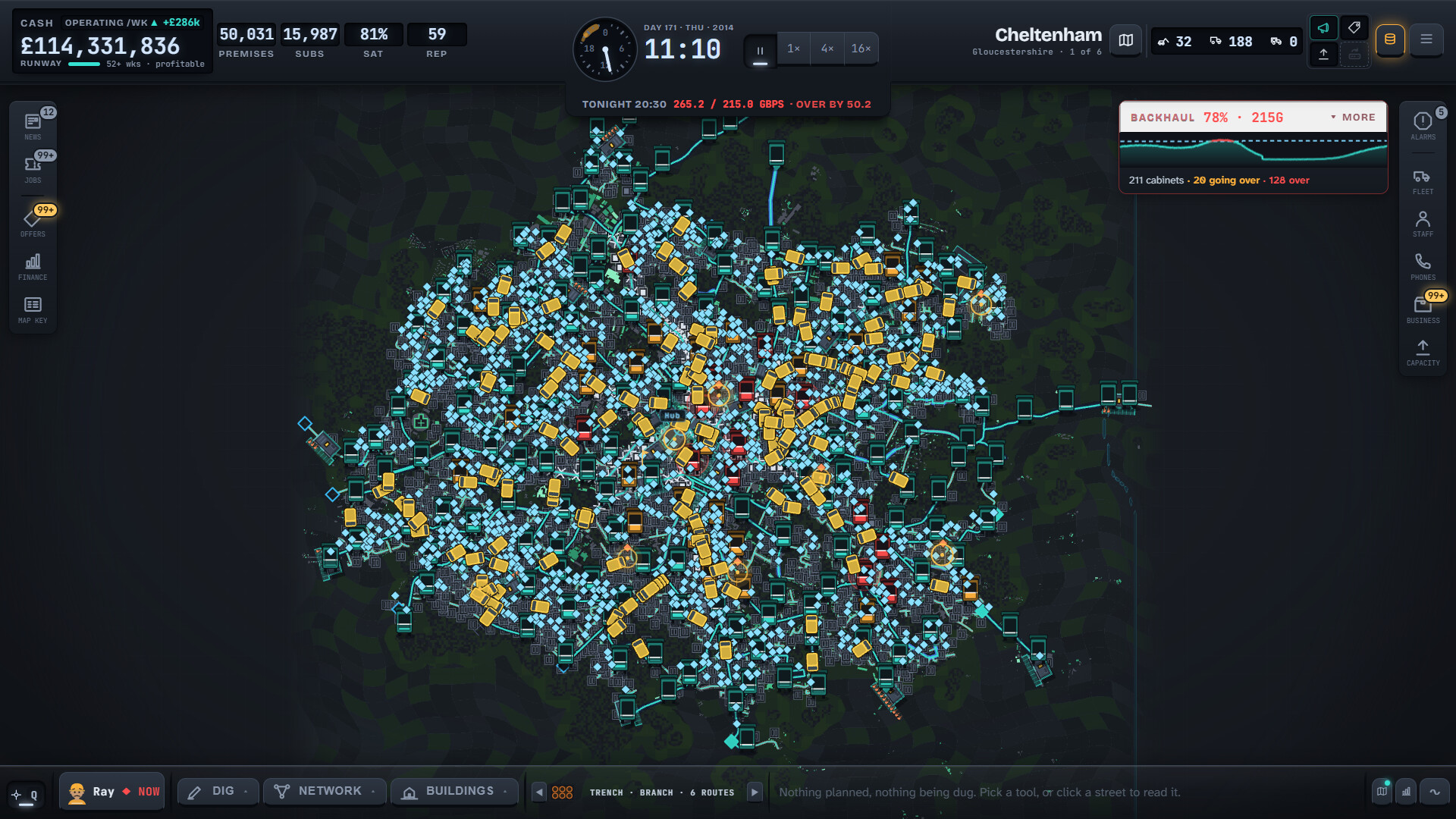Click Ray NOW advisor button
The height and width of the screenshot is (819, 1456).
coord(112,792)
